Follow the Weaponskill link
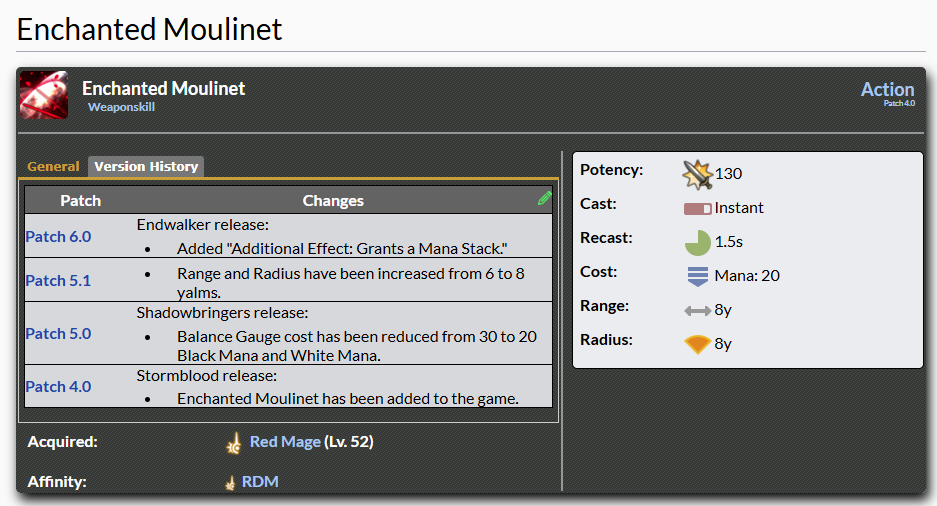Image resolution: width=937 pixels, height=506 pixels. click(121, 107)
